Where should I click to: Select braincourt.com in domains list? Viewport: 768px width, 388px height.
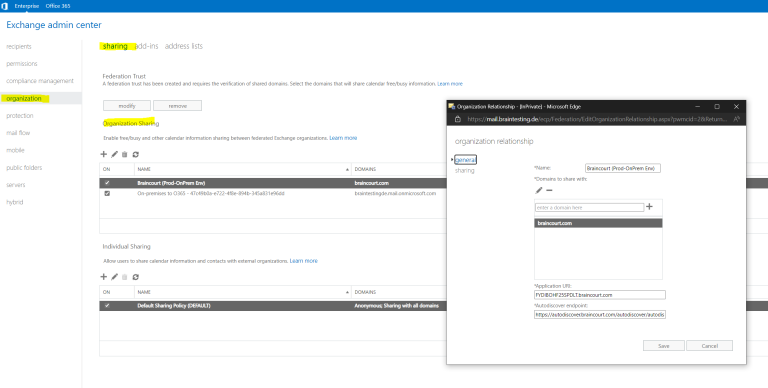599,223
